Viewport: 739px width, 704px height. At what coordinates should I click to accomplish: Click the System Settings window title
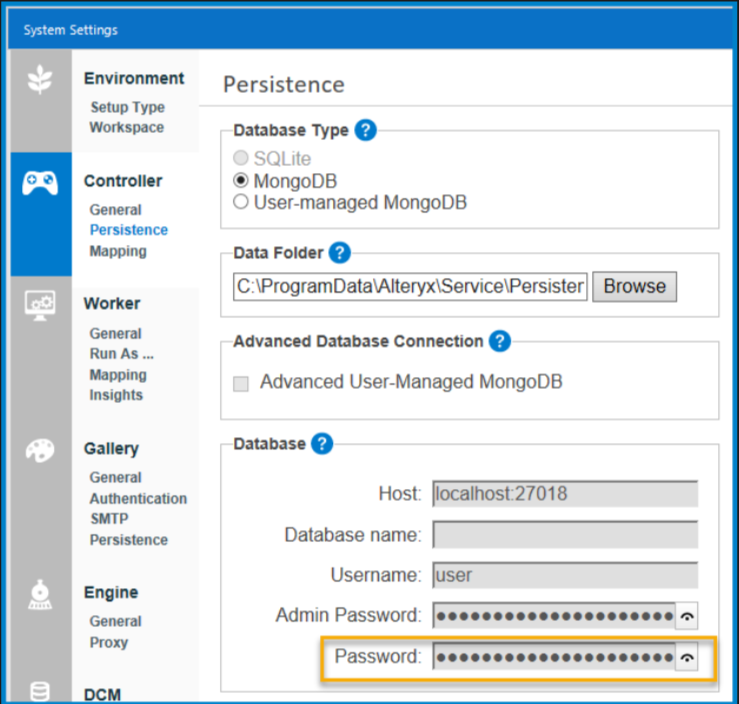(71, 30)
